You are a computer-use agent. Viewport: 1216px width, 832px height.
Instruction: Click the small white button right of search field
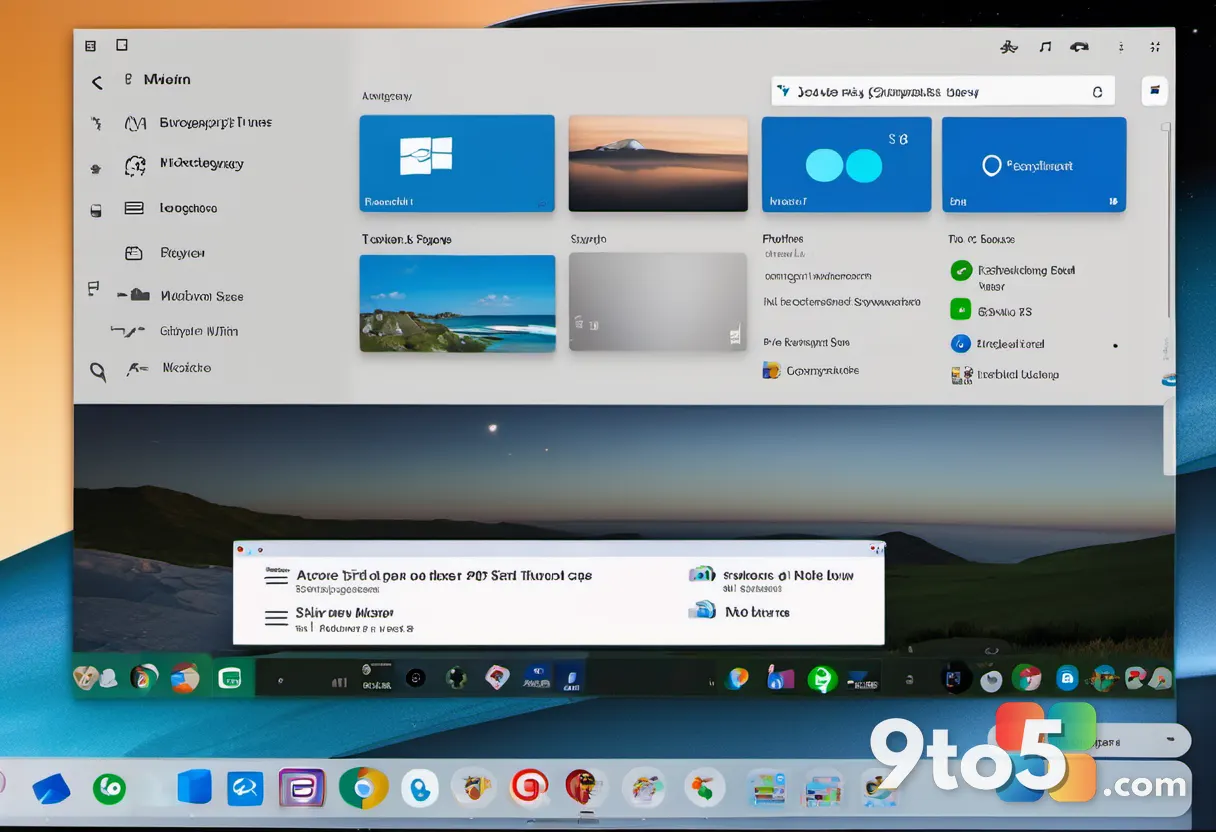pos(1155,91)
